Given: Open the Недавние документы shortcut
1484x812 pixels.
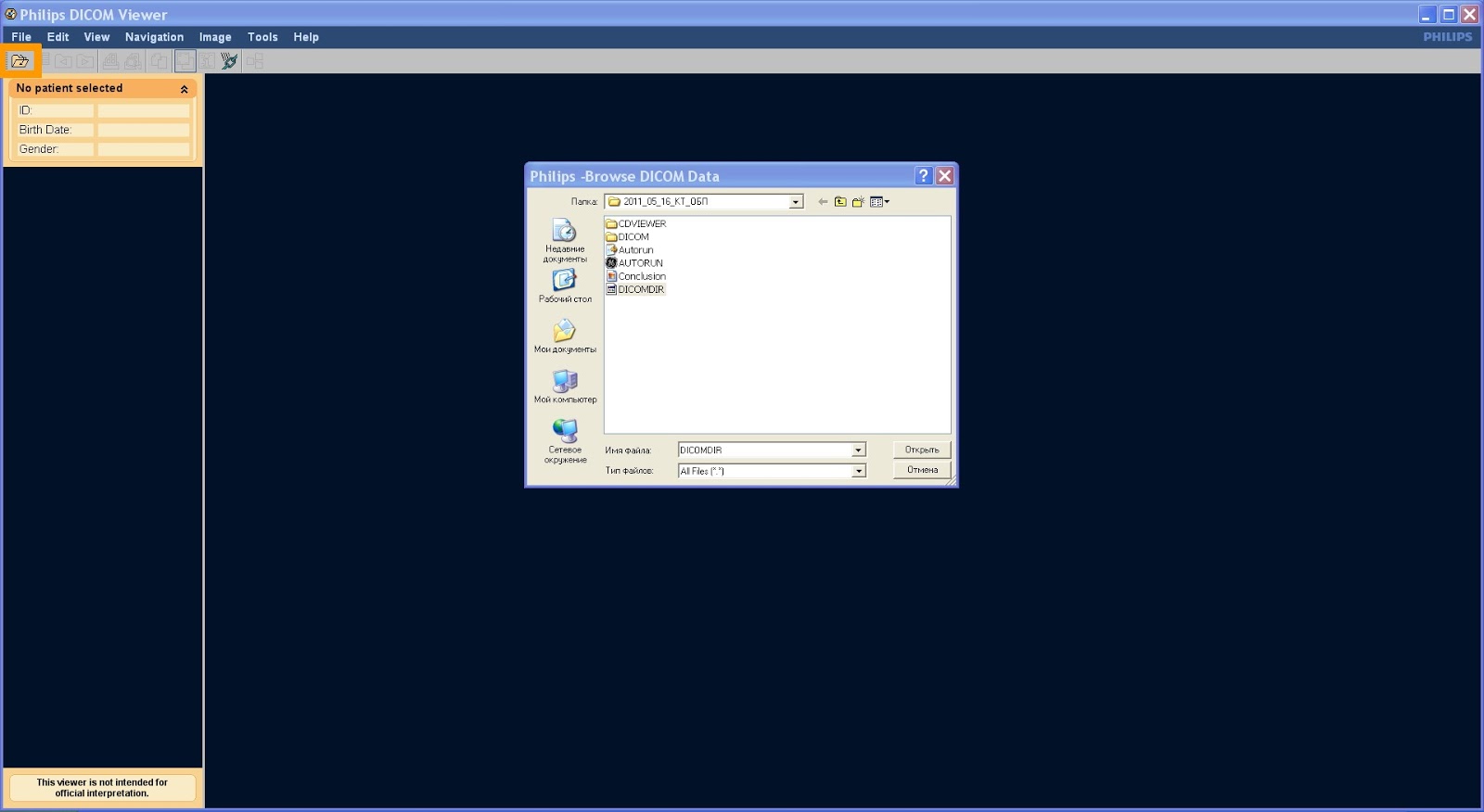Looking at the screenshot, I should (565, 240).
